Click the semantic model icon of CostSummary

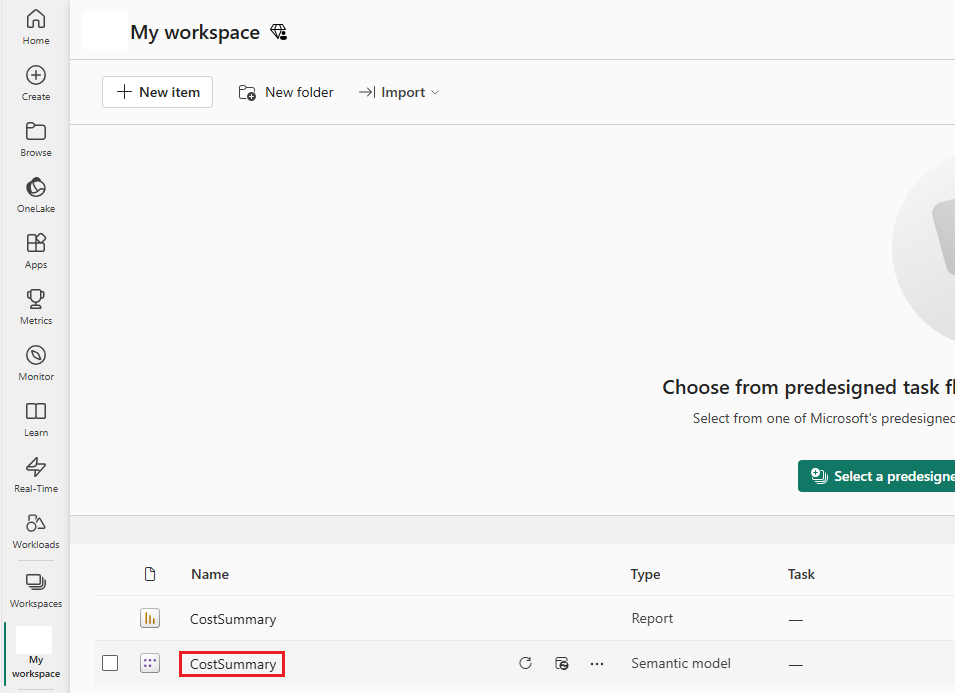150,663
